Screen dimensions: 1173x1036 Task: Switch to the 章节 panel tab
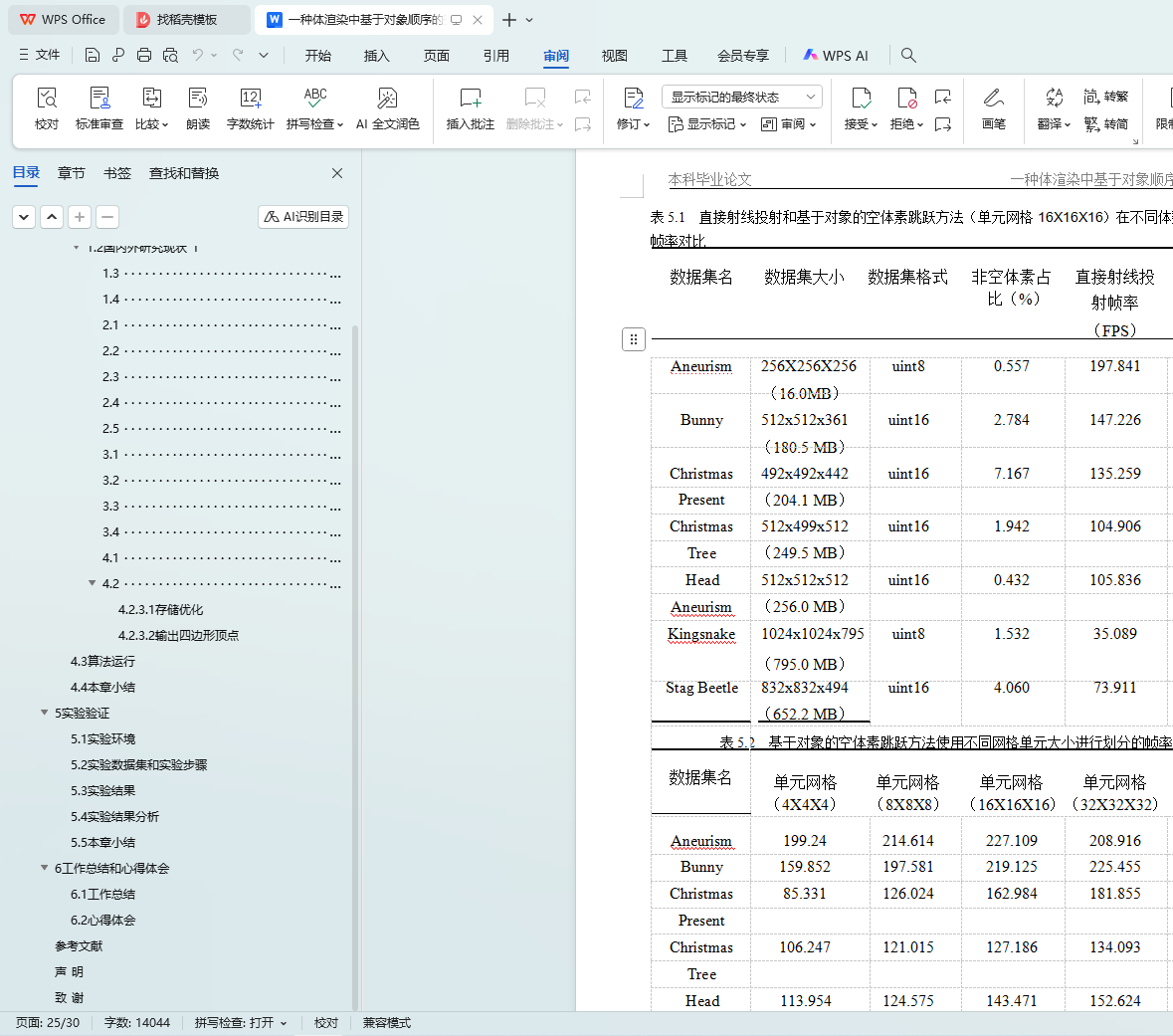coord(71,173)
